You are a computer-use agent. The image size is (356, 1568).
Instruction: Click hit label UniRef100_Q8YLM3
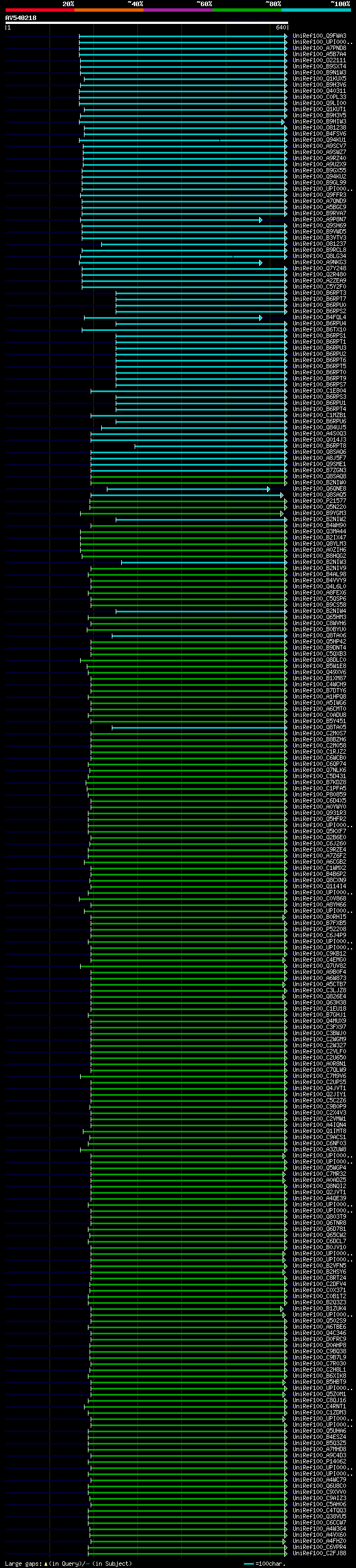point(319,543)
